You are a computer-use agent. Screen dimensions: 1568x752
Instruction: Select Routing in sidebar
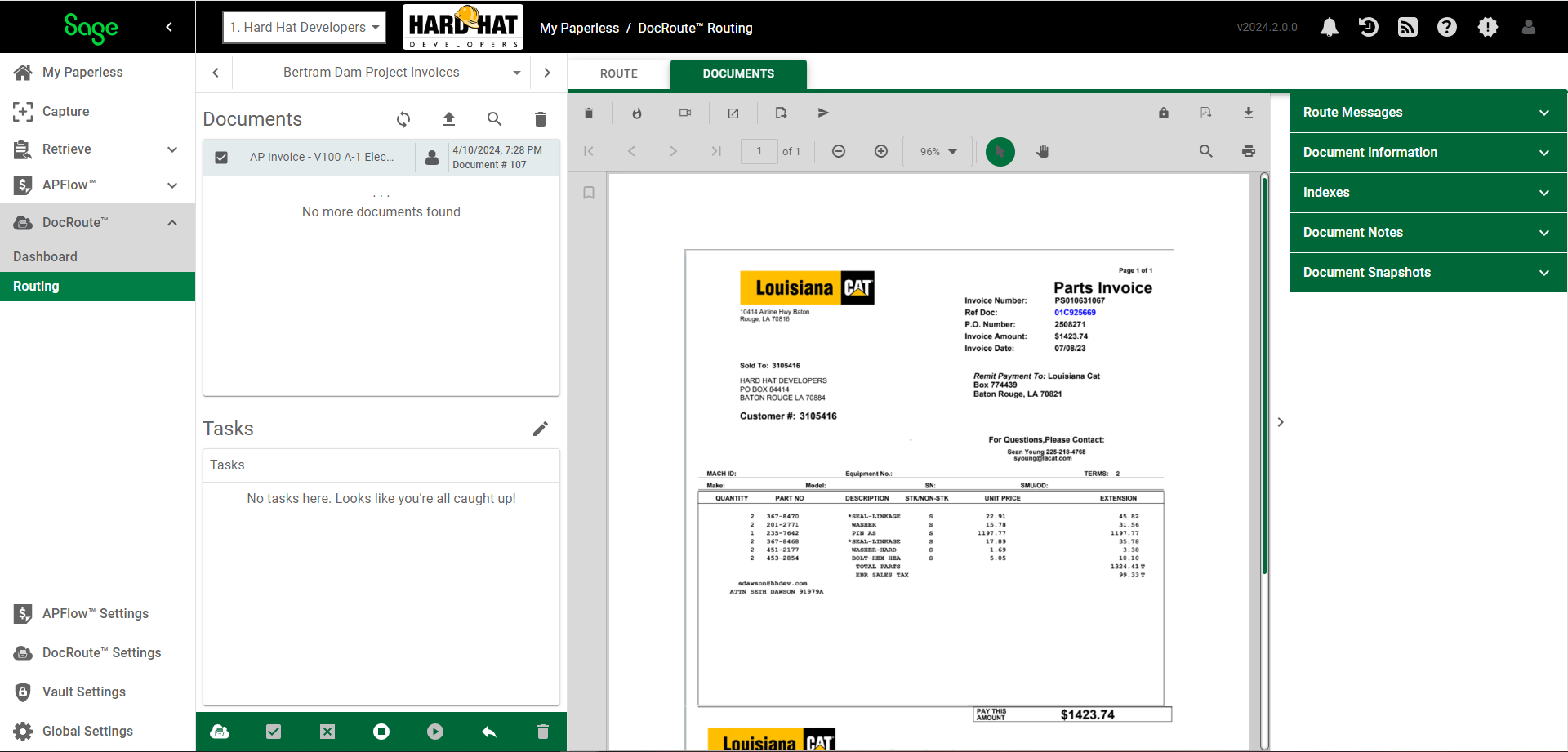(97, 287)
